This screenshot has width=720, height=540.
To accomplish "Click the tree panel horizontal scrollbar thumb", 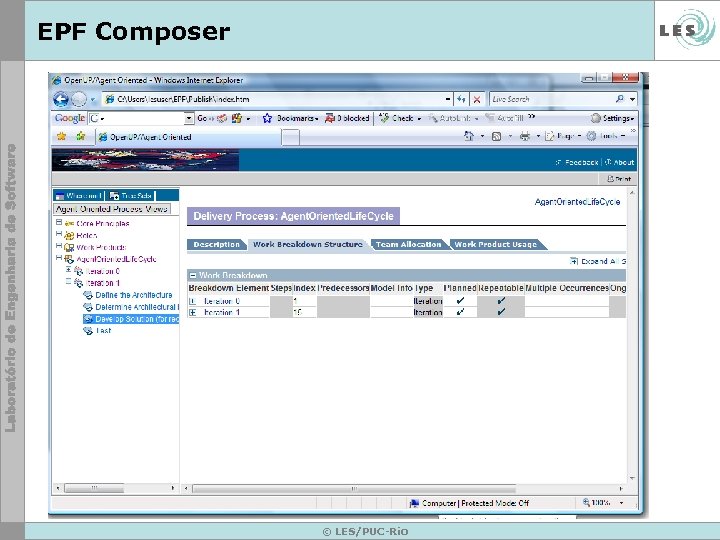I will pos(94,488).
